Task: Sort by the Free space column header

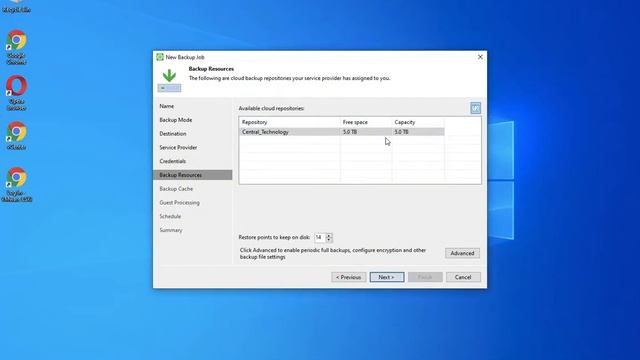Action: pos(366,122)
